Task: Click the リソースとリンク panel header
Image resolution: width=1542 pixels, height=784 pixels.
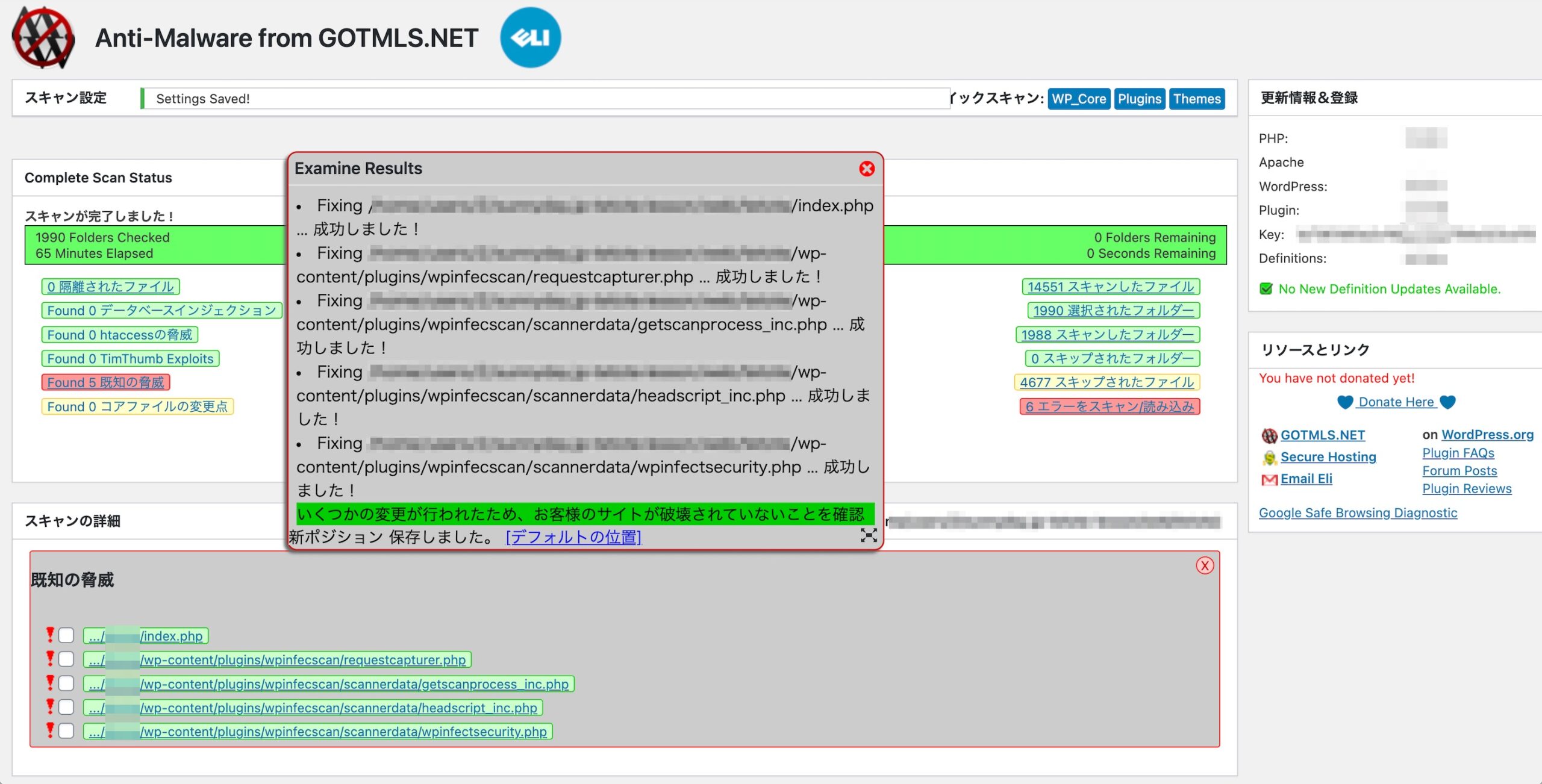Action: coord(1394,350)
